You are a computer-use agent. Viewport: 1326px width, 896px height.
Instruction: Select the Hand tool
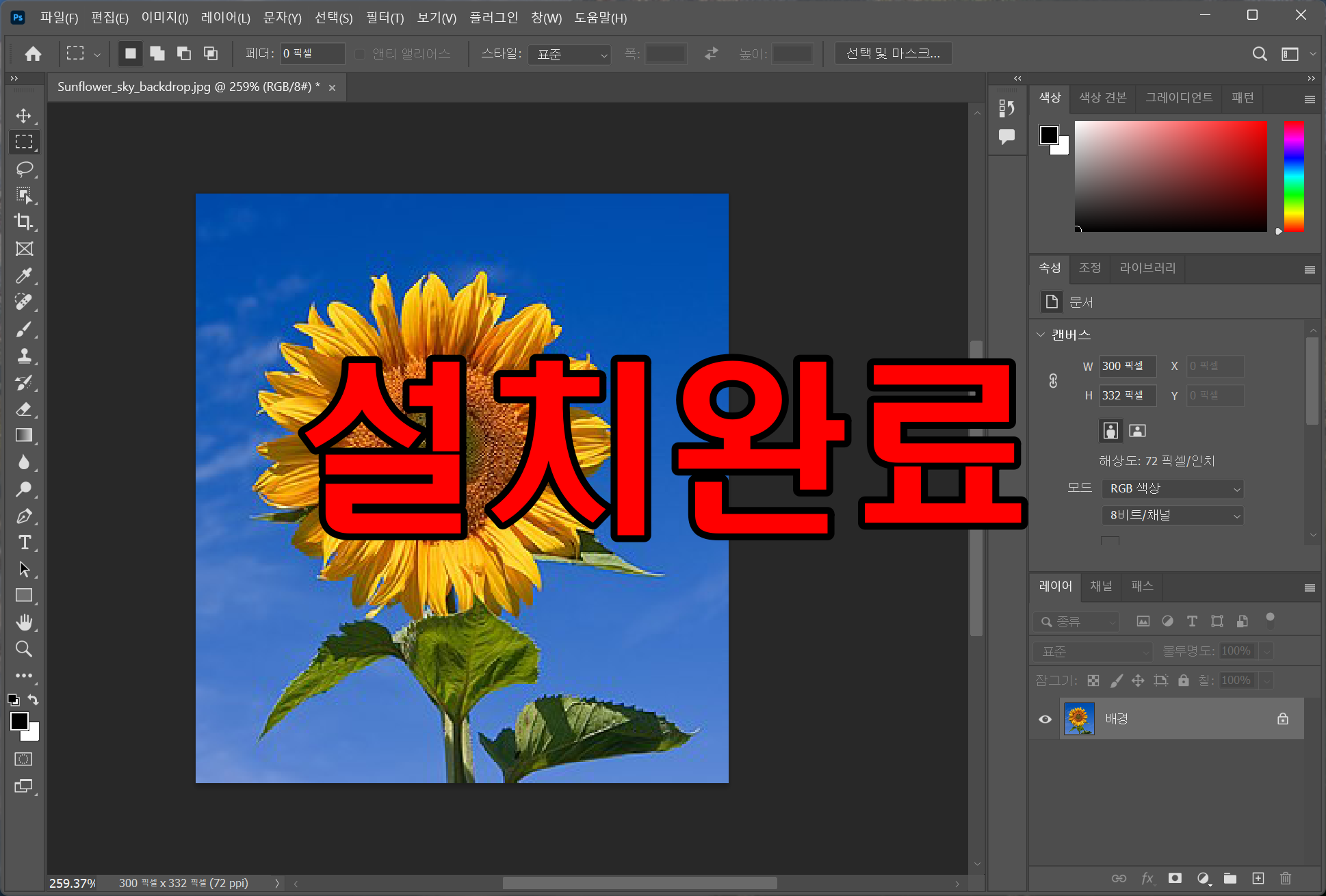(24, 622)
